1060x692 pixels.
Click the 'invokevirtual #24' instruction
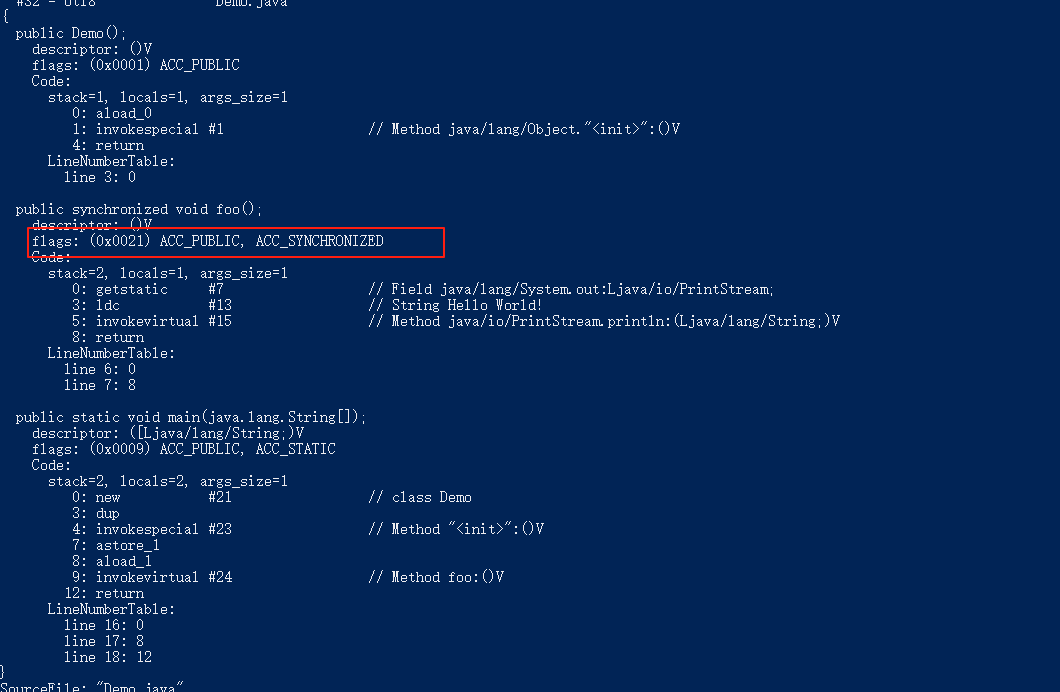(164, 577)
